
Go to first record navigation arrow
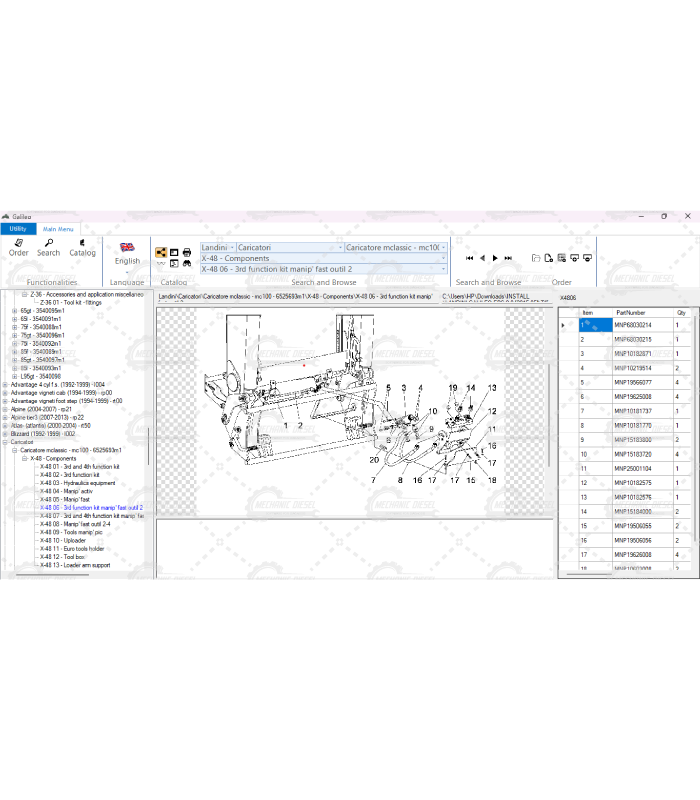469,258
